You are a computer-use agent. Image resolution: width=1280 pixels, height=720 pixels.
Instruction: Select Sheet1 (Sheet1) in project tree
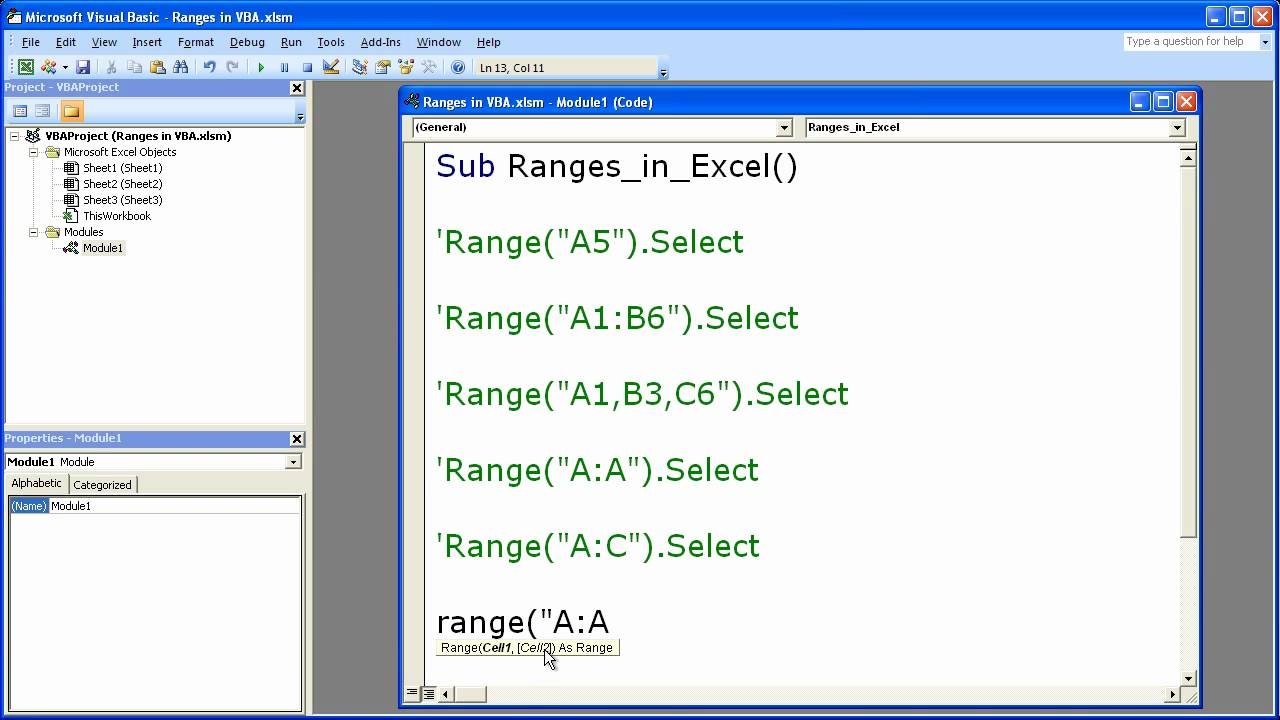[122, 168]
